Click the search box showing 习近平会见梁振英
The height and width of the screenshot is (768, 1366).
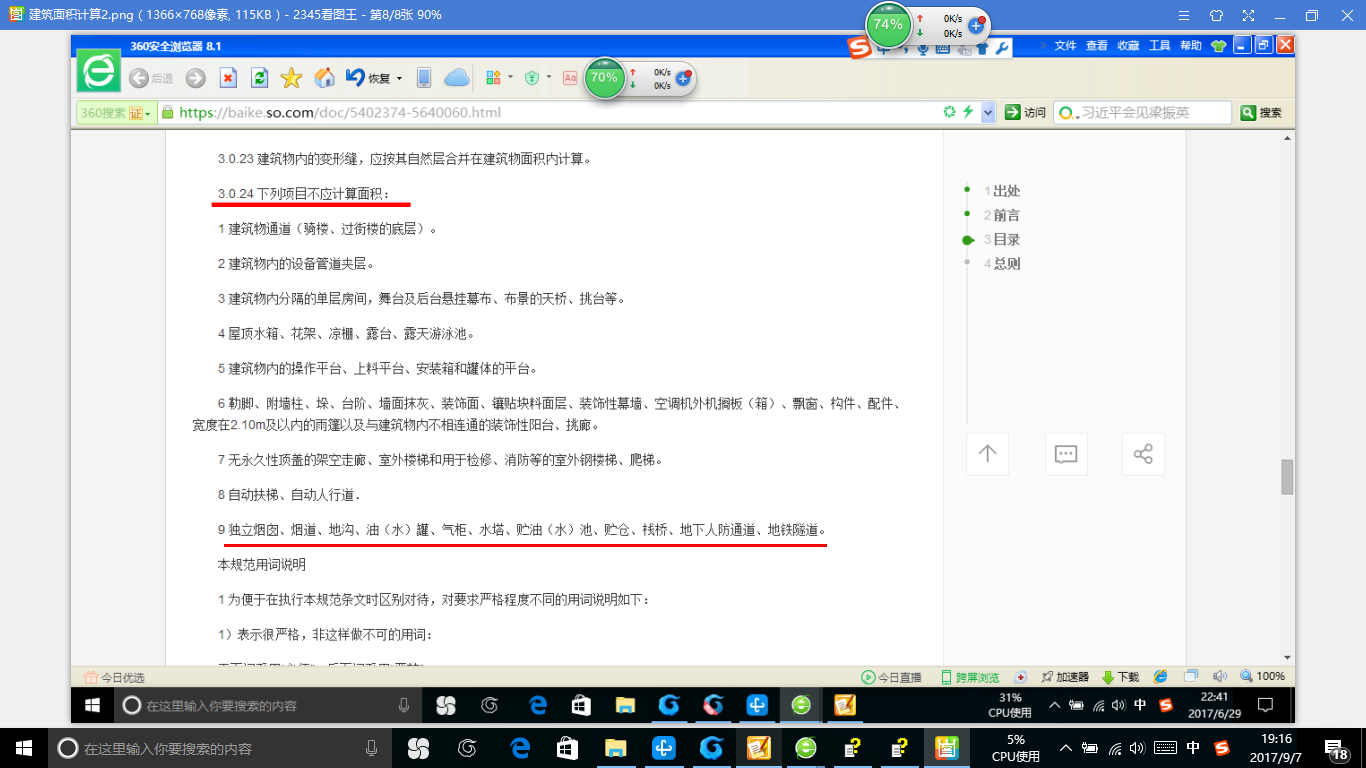(x=1143, y=113)
